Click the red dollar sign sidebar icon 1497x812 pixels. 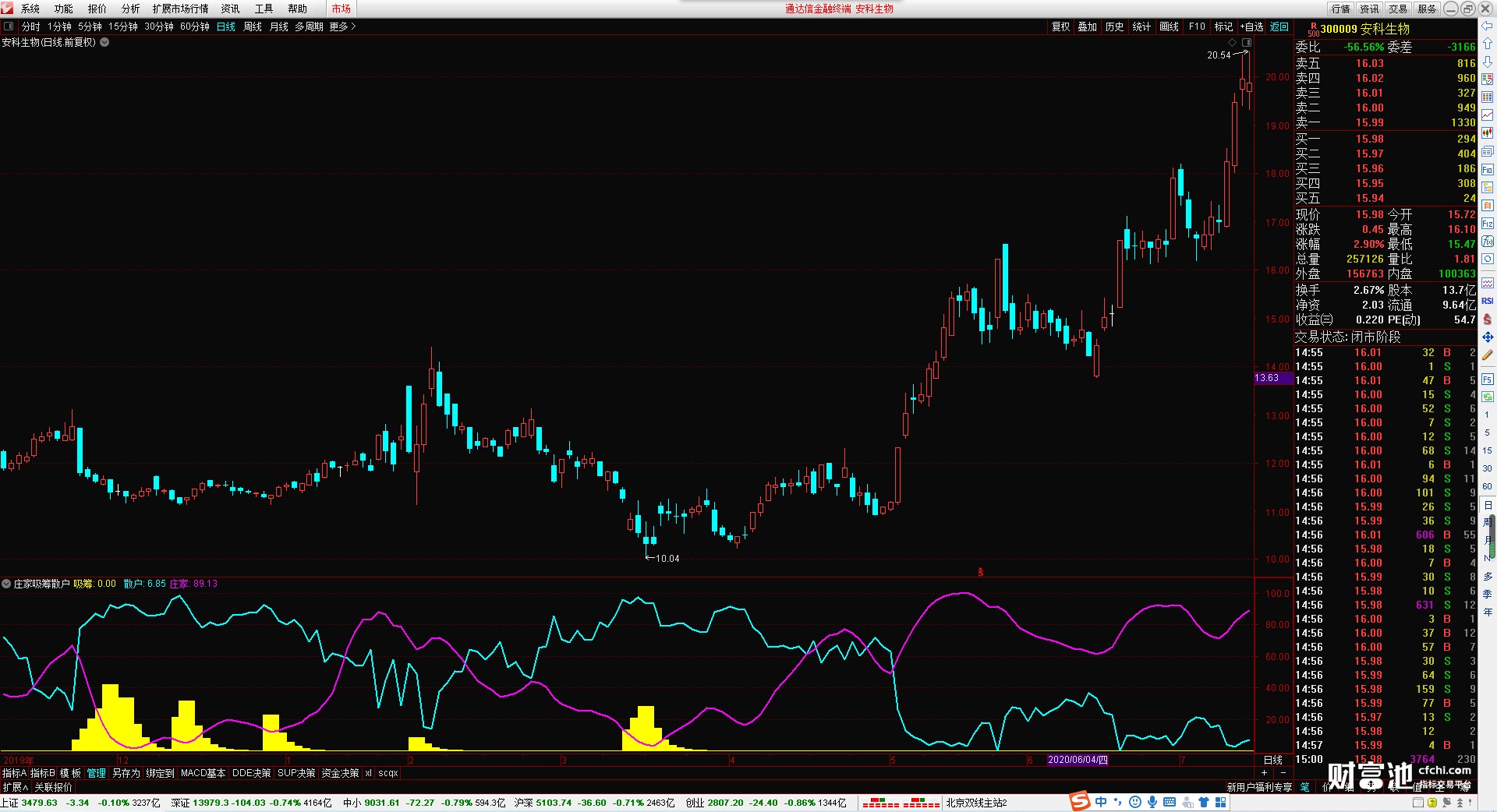[x=1488, y=319]
